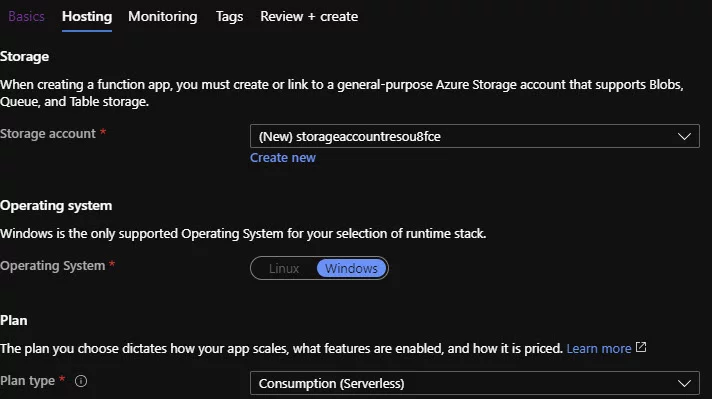Open the Review + create tab
The width and height of the screenshot is (712, 399).
click(309, 16)
